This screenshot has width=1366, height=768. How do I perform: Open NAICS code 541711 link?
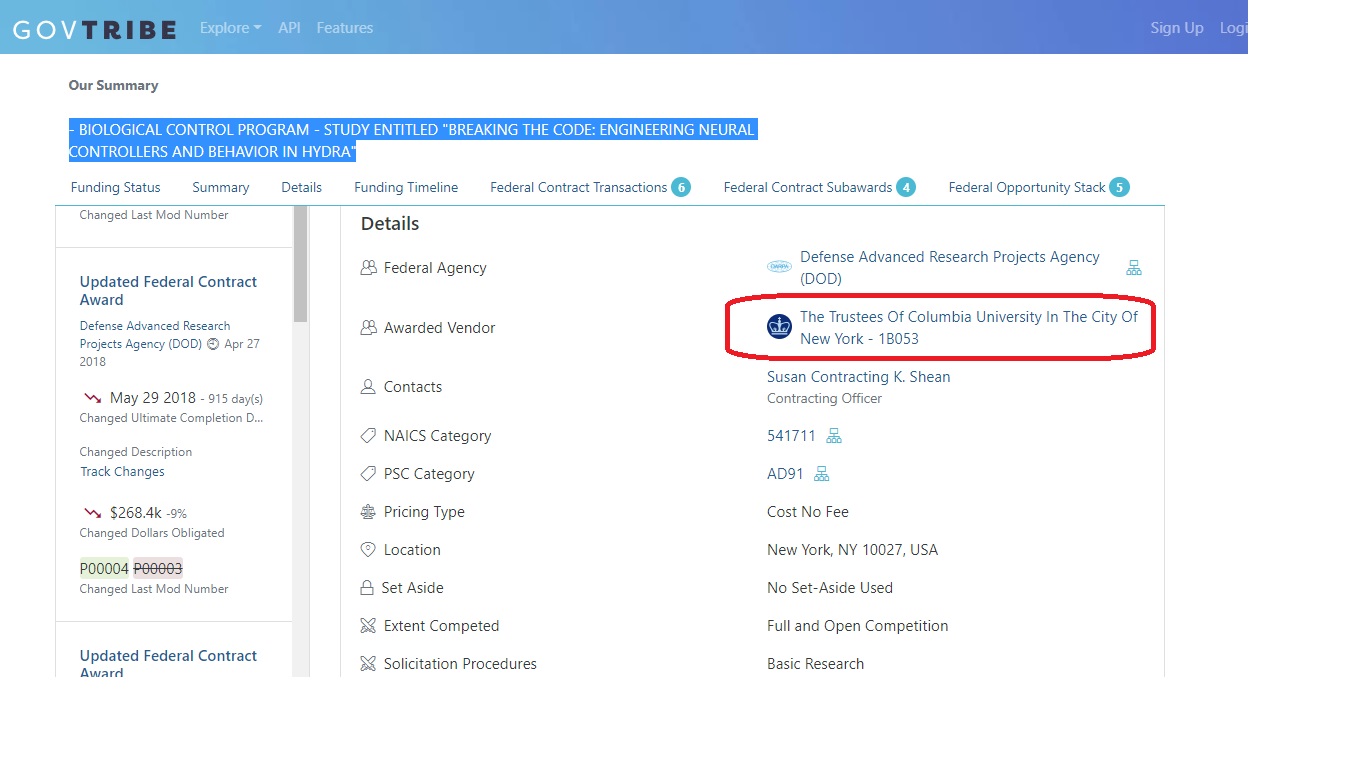[x=791, y=436]
